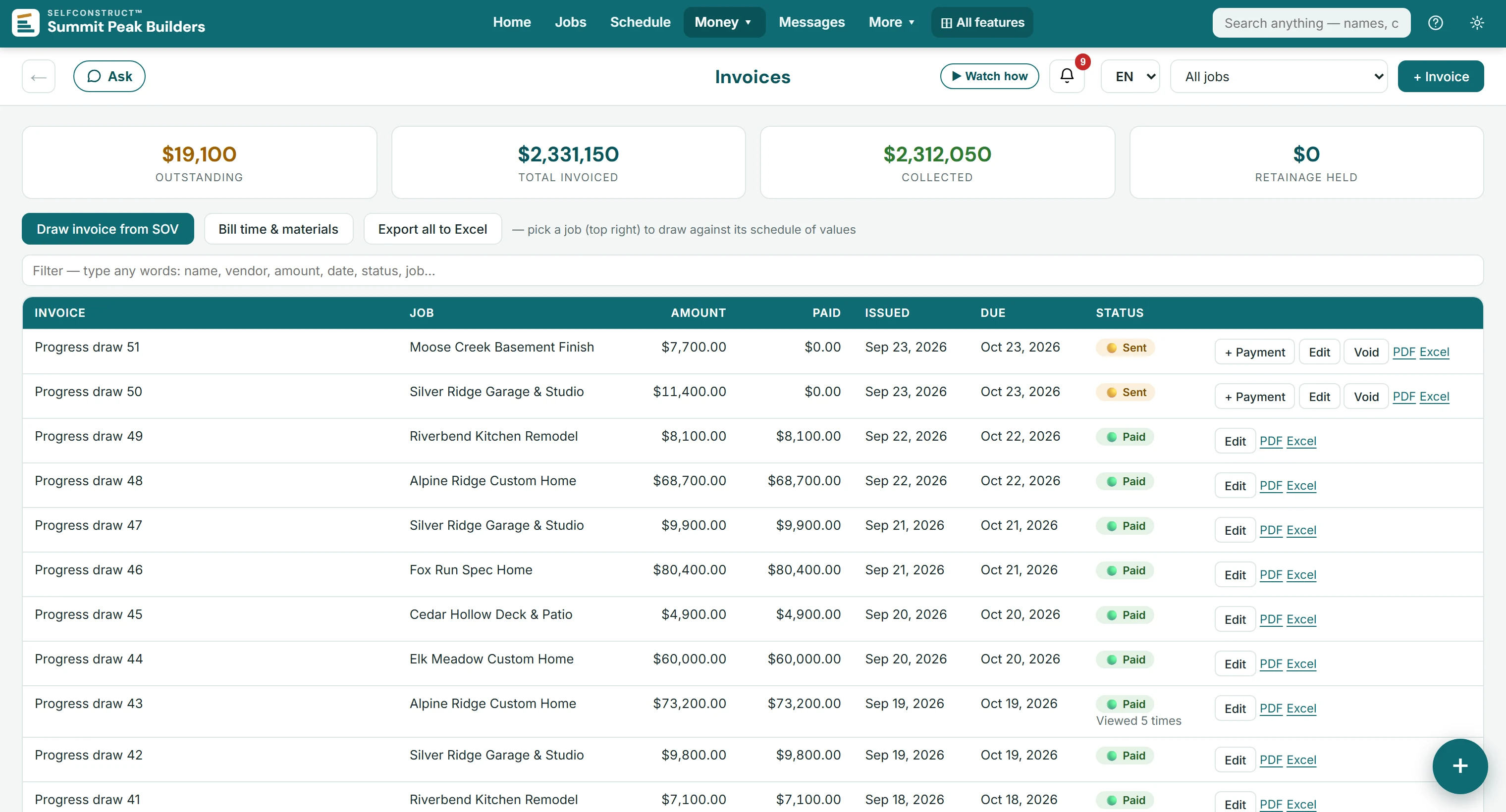The width and height of the screenshot is (1506, 812).
Task: Void Progress draw 50 invoice
Action: point(1366,397)
